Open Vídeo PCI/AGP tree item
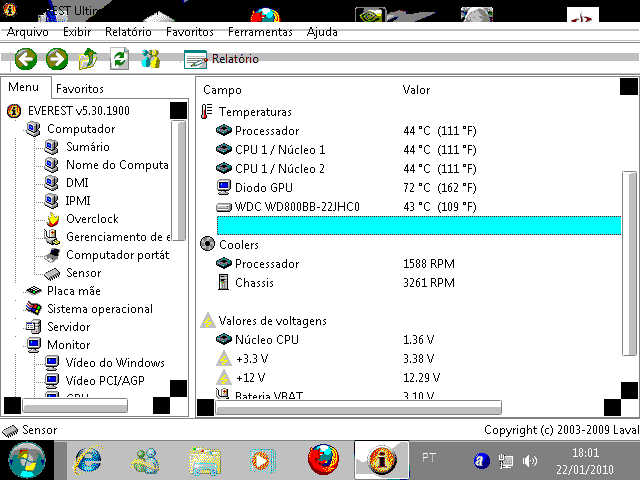 pos(105,380)
